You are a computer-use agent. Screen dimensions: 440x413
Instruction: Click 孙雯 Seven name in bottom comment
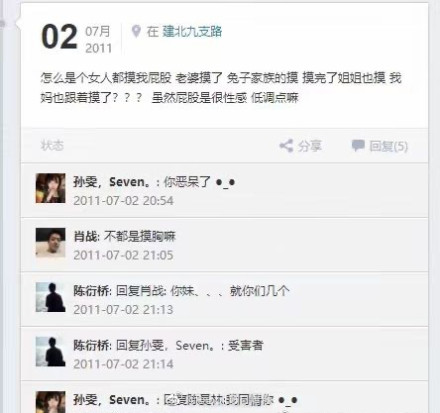[111, 400]
